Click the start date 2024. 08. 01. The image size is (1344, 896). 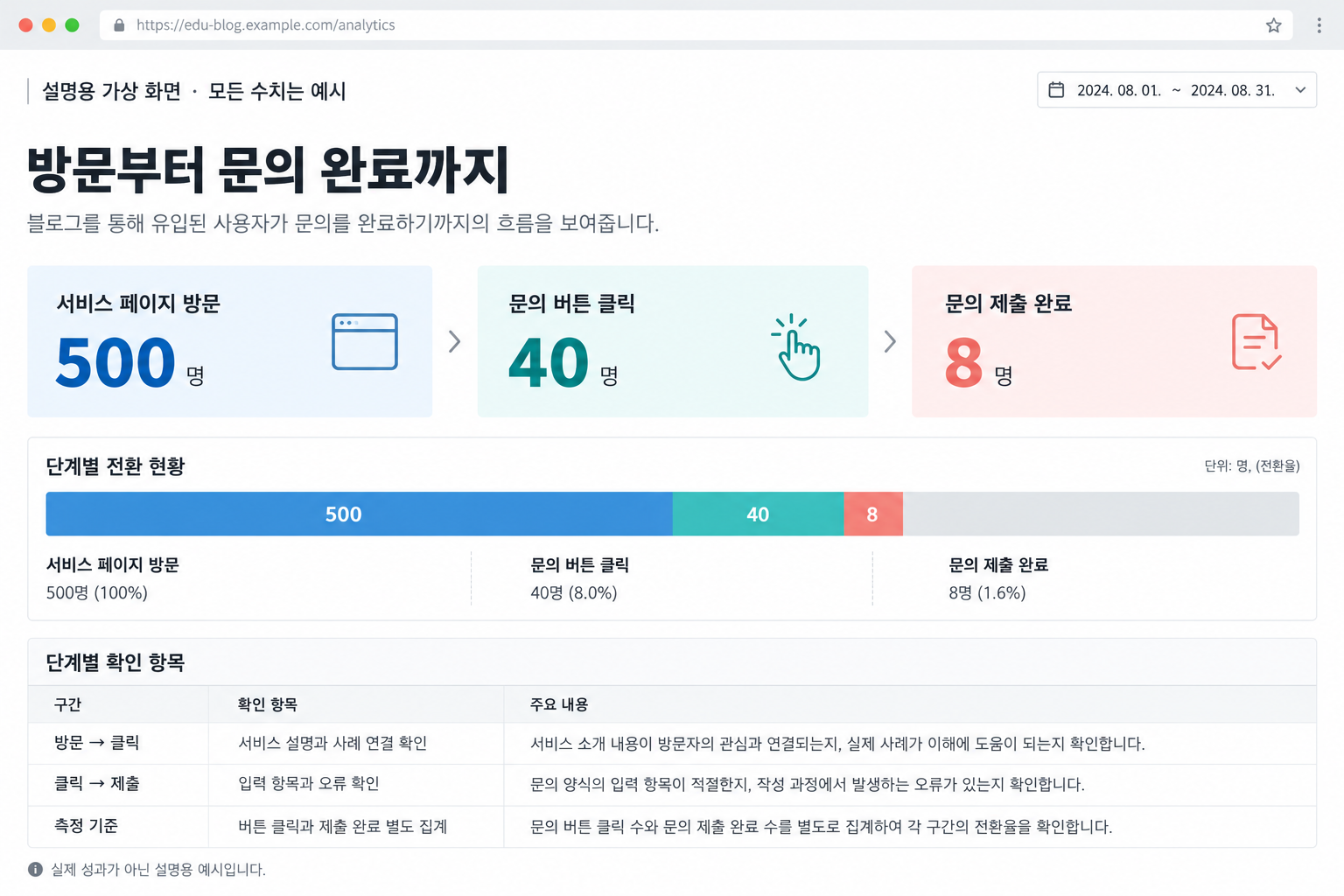[x=1119, y=90]
